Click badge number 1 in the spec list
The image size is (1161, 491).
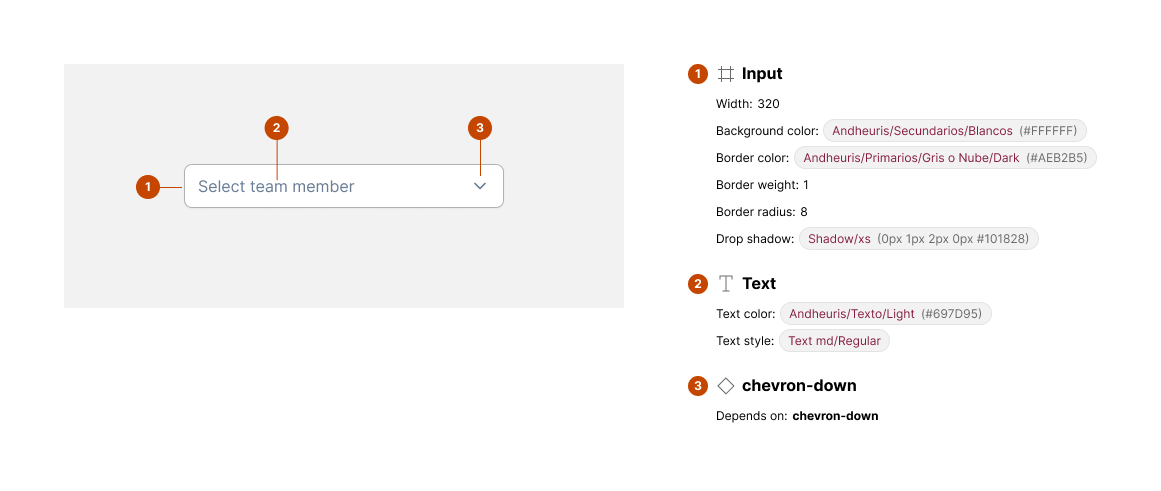(698, 74)
